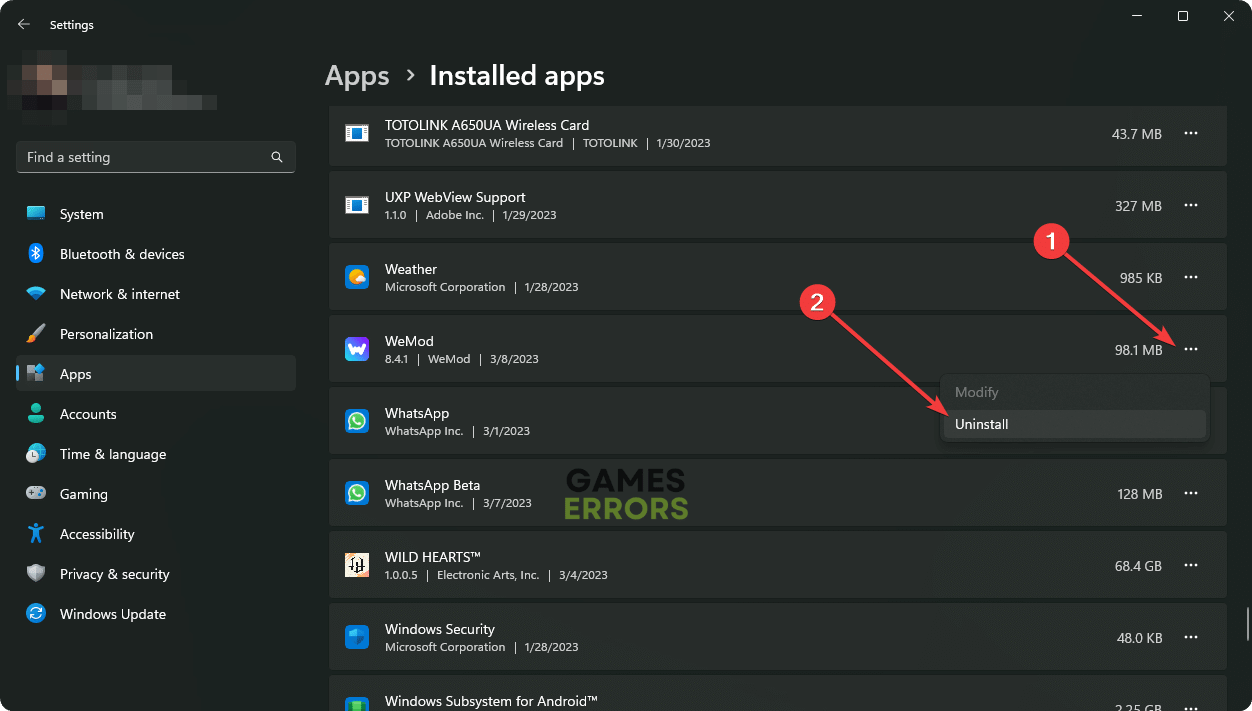Open more options for WeMod
This screenshot has width=1252, height=711.
click(x=1190, y=349)
